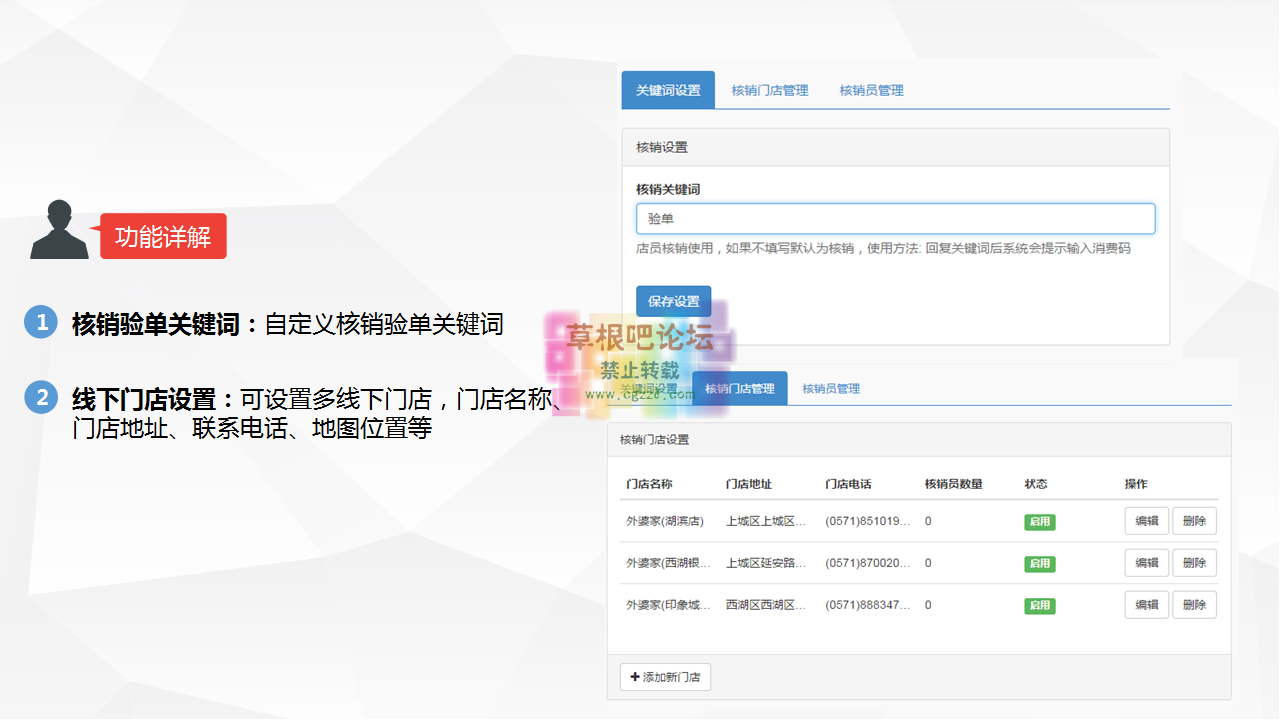This screenshot has width=1280, height=720.
Task: Click the 核销关键词 input containing 验单
Action: (x=895, y=218)
